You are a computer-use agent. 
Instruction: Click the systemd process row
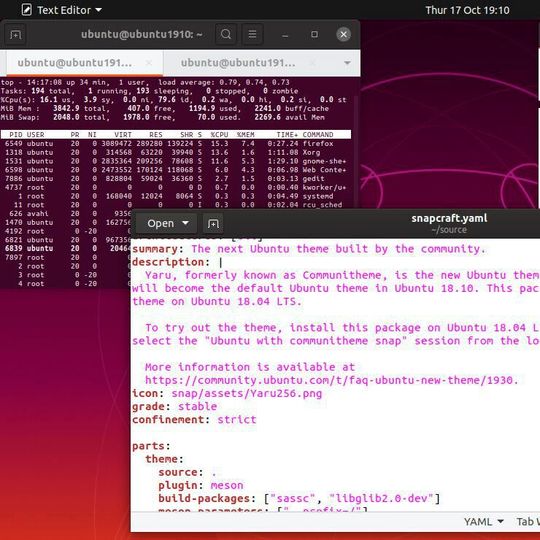click(x=176, y=196)
